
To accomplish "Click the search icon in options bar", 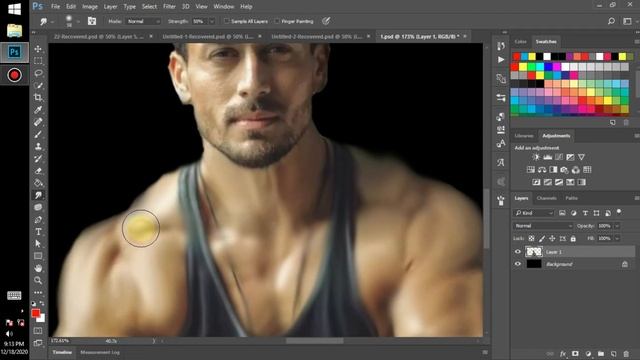I will point(611,21).
